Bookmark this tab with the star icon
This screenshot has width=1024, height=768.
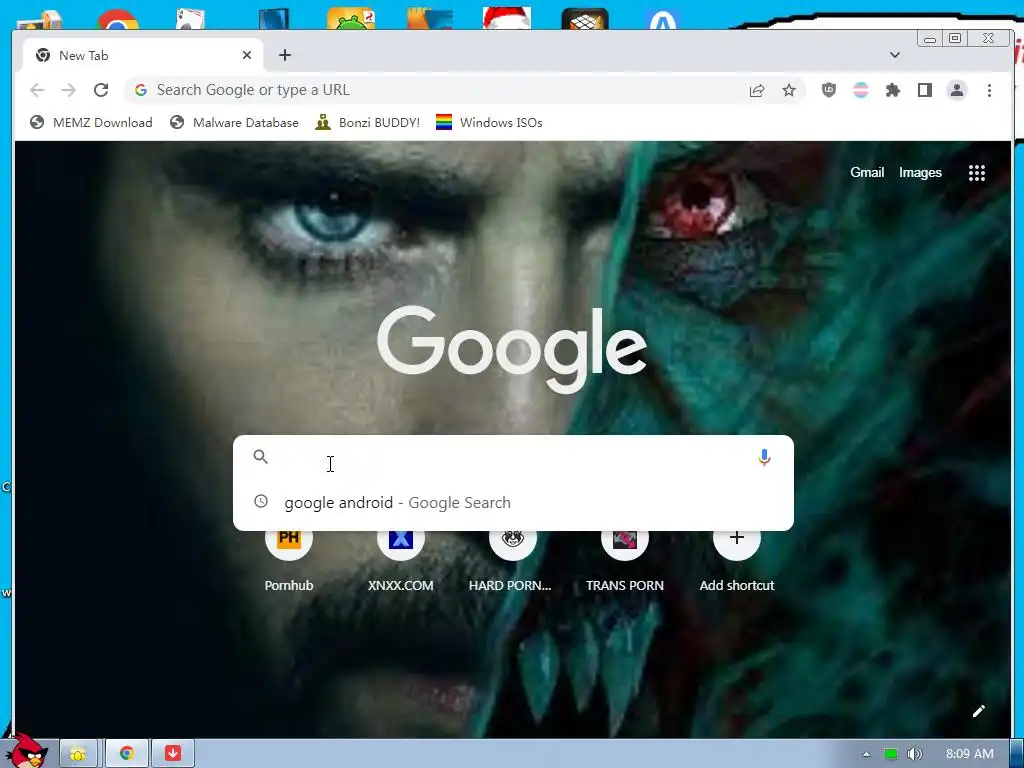coord(789,90)
